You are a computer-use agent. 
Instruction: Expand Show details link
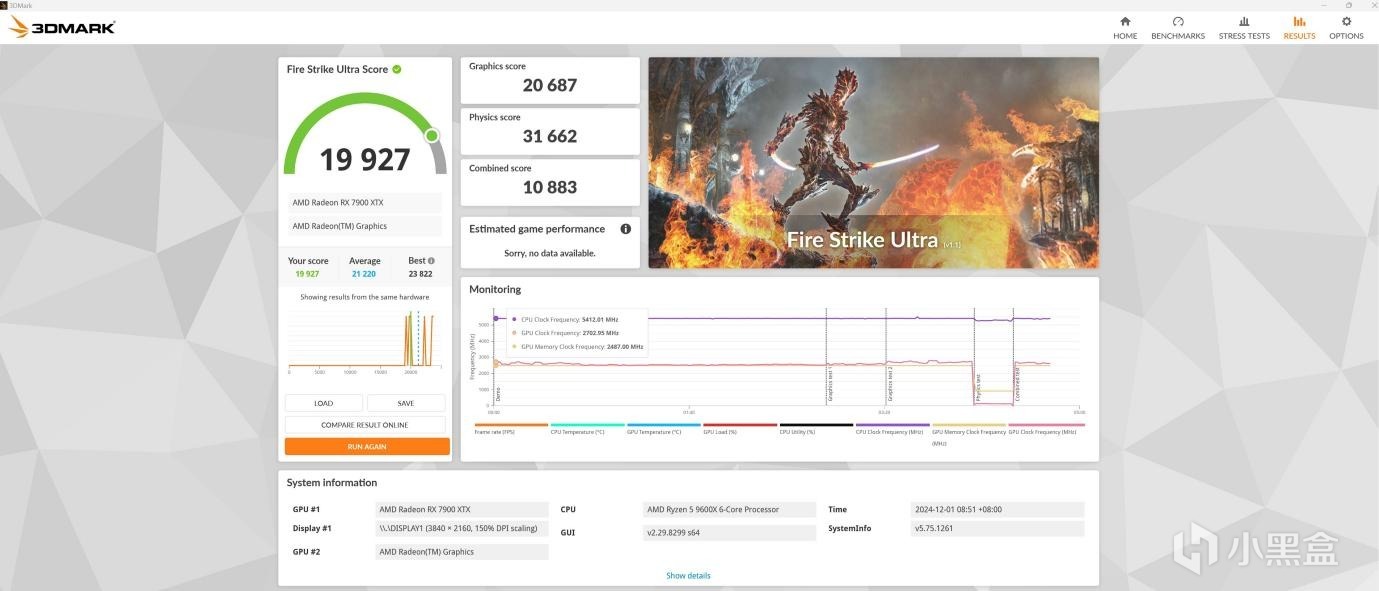coord(688,575)
